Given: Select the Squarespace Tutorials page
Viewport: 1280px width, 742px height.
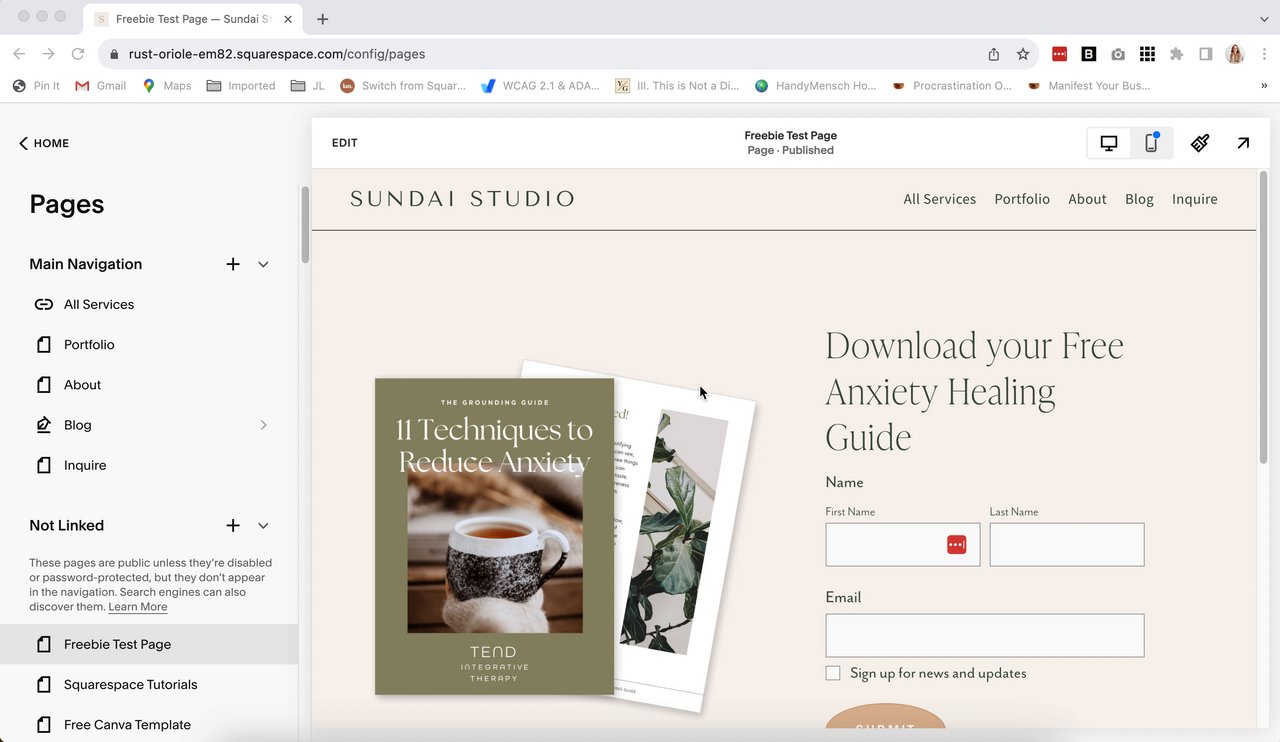Looking at the screenshot, I should pos(149,685).
